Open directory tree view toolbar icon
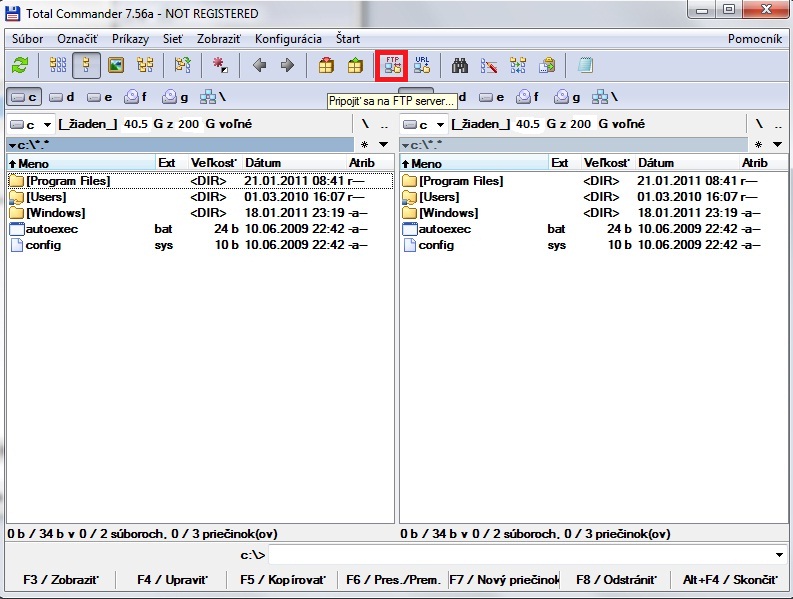This screenshot has height=599, width=793. [x=145, y=65]
